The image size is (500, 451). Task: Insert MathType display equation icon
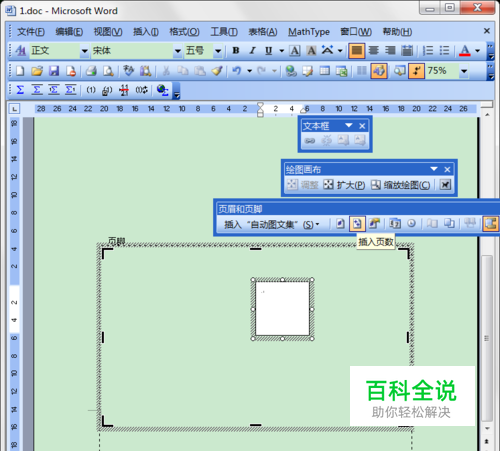(37, 90)
